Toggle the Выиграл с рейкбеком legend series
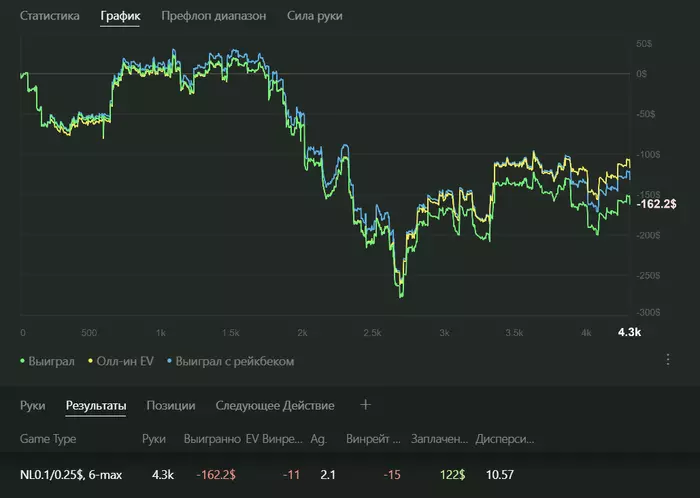Image resolution: width=700 pixels, height=498 pixels. coord(230,361)
